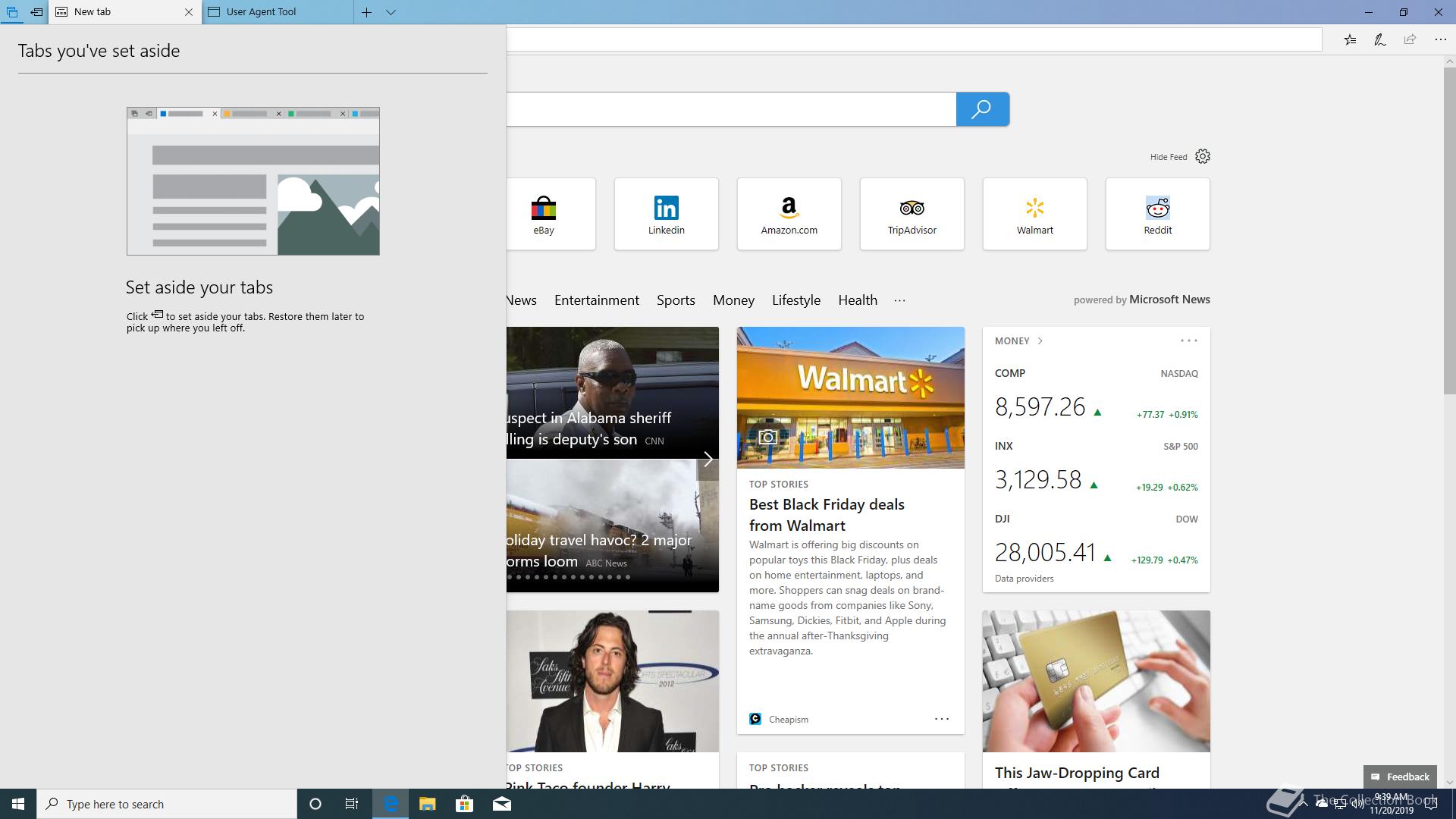The image size is (1456, 819).
Task: Click the web search input box
Action: [x=731, y=109]
